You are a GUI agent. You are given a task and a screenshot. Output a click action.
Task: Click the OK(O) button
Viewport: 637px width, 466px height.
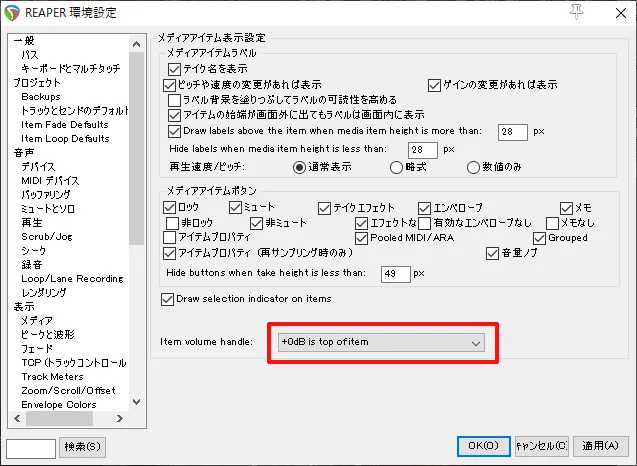pos(483,446)
